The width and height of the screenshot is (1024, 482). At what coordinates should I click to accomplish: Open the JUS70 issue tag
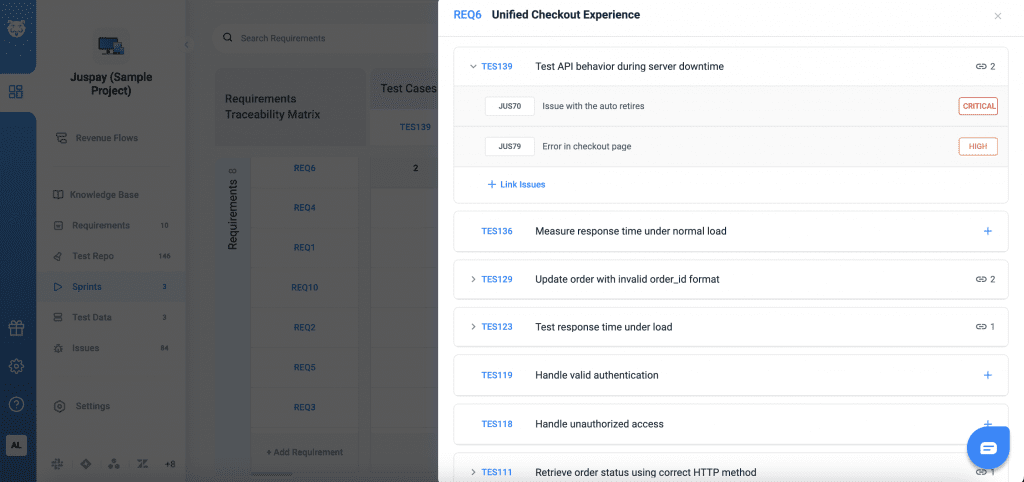tap(509, 106)
